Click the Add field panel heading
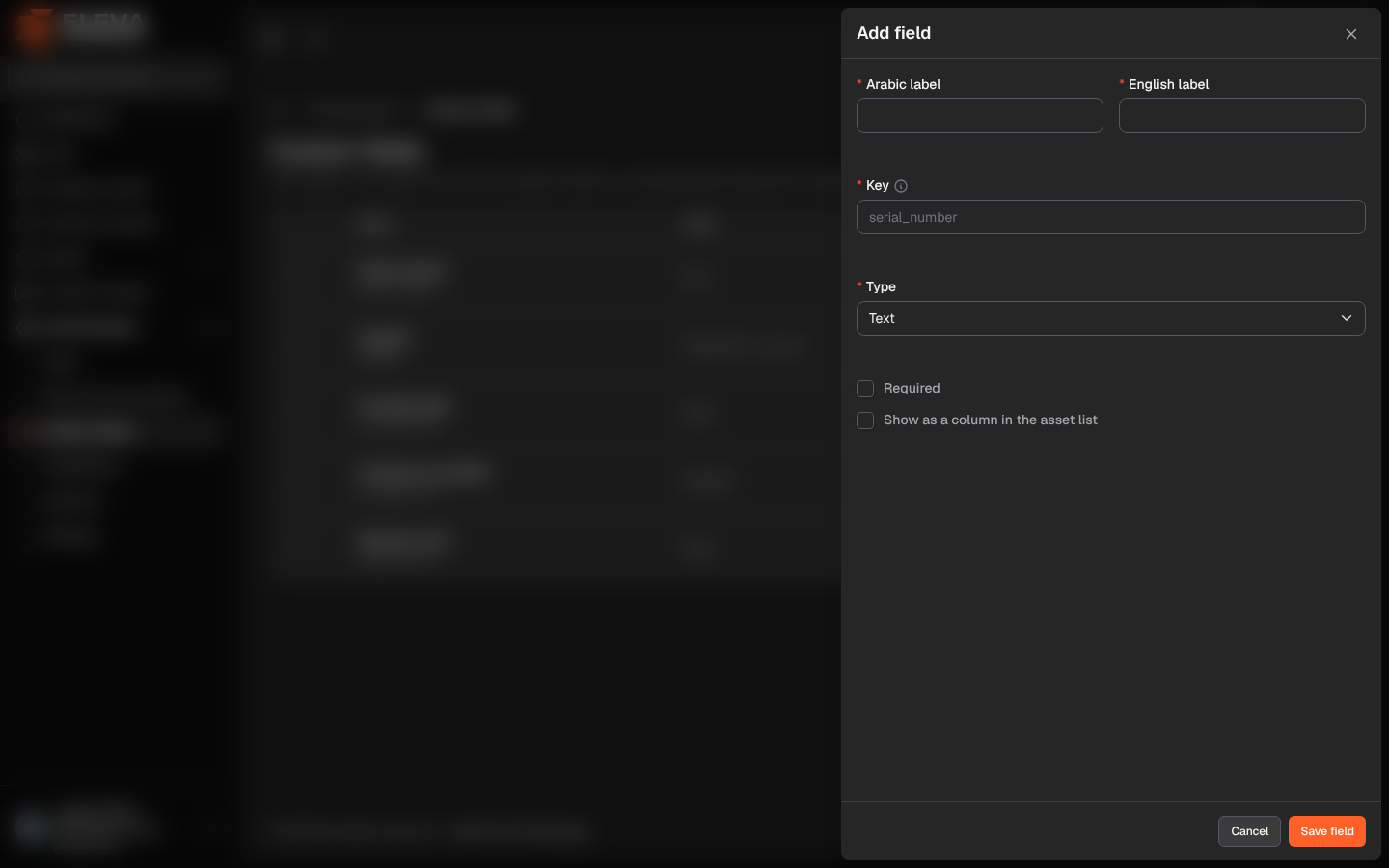The height and width of the screenshot is (868, 1389). click(893, 33)
